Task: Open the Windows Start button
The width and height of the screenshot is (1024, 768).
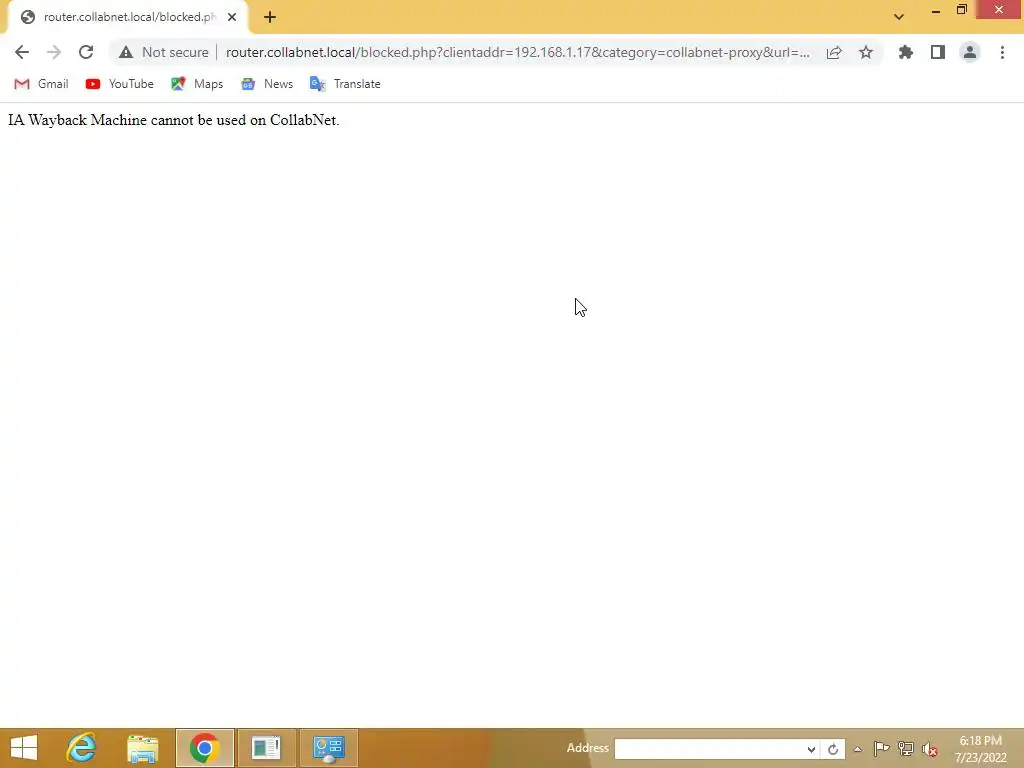Action: point(24,748)
